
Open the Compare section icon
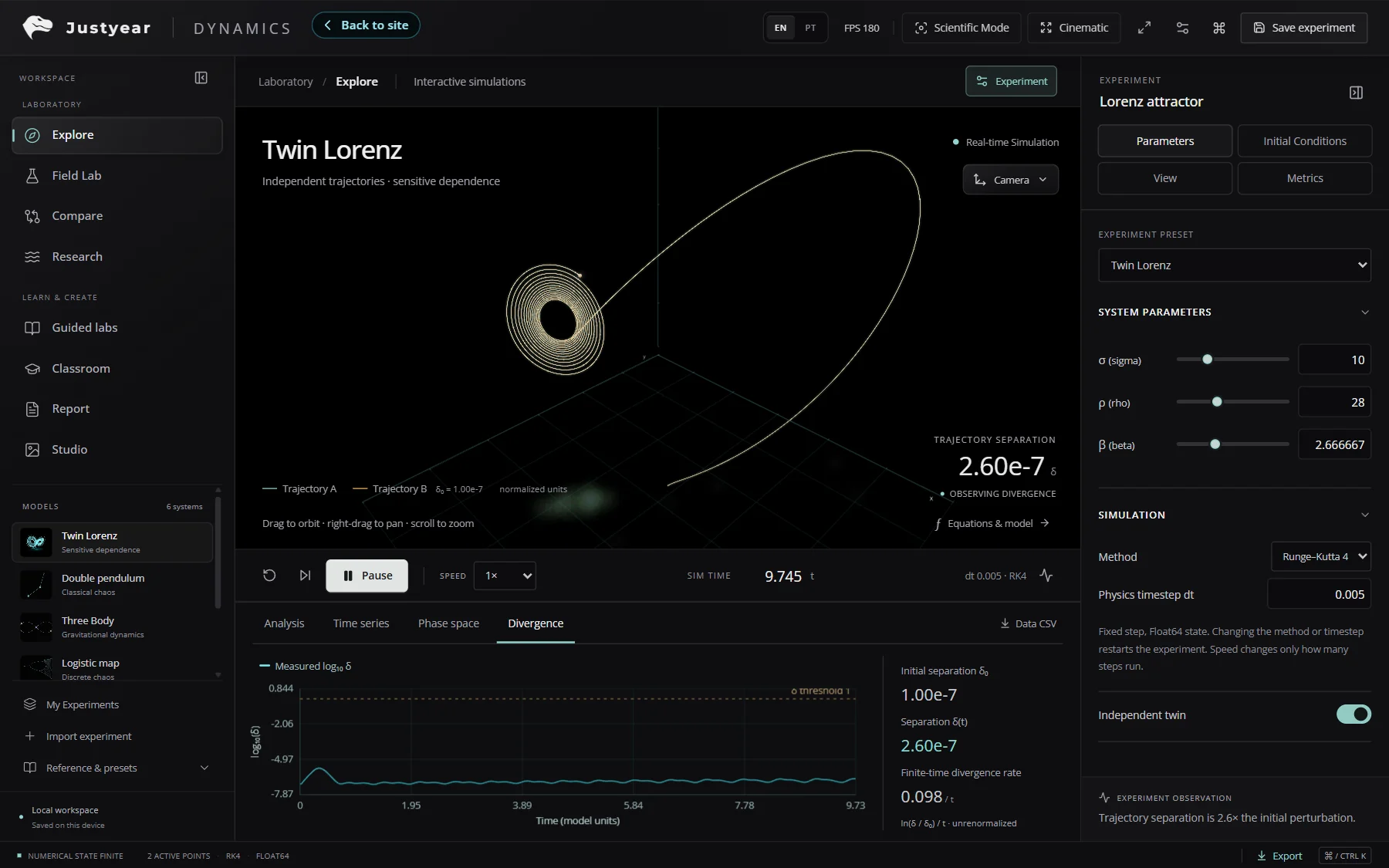[x=32, y=216]
